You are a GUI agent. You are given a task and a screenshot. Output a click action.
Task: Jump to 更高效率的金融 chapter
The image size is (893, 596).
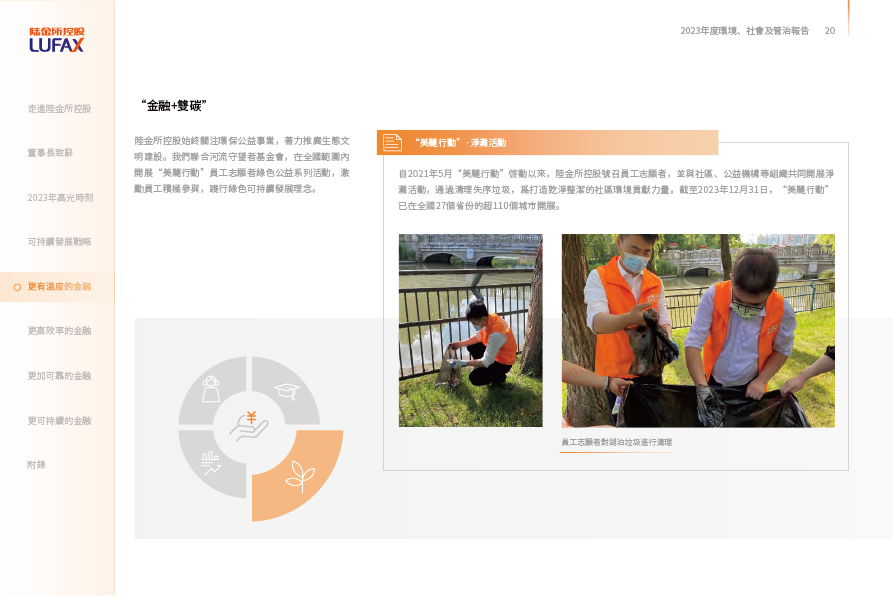click(x=59, y=331)
